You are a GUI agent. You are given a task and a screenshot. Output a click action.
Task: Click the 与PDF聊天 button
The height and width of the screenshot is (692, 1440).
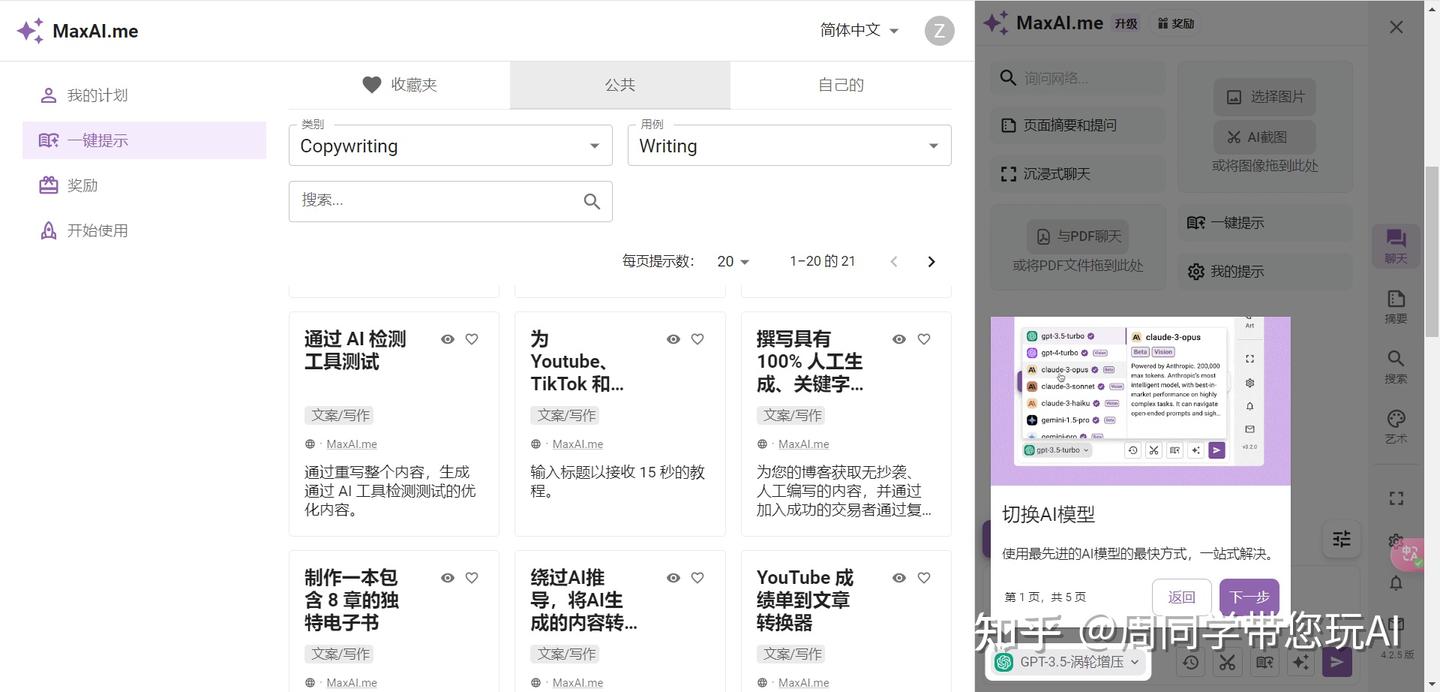click(x=1077, y=236)
